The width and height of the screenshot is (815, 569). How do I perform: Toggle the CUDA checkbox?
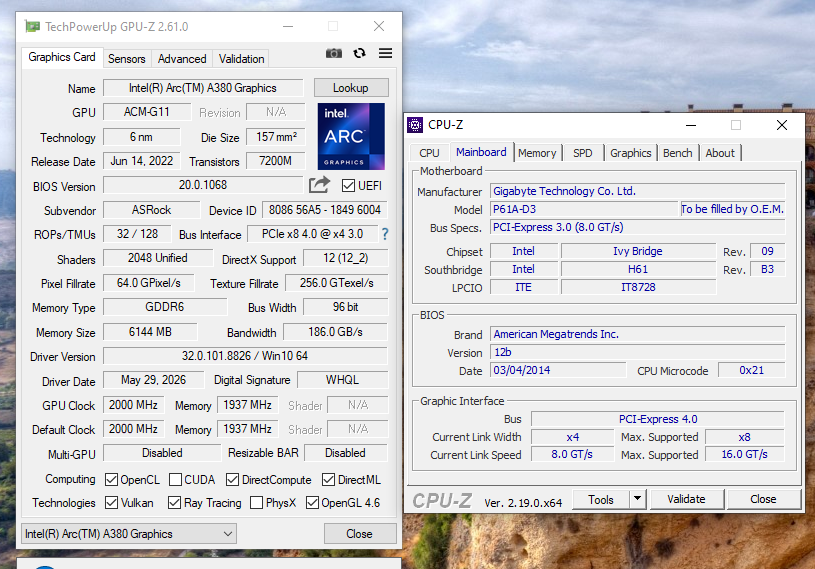(175, 479)
